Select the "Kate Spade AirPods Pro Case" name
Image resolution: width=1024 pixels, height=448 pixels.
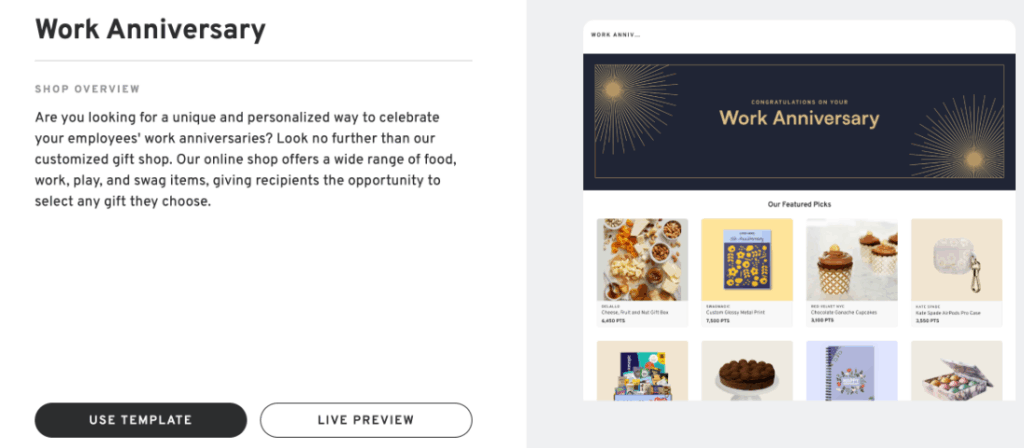pos(948,312)
